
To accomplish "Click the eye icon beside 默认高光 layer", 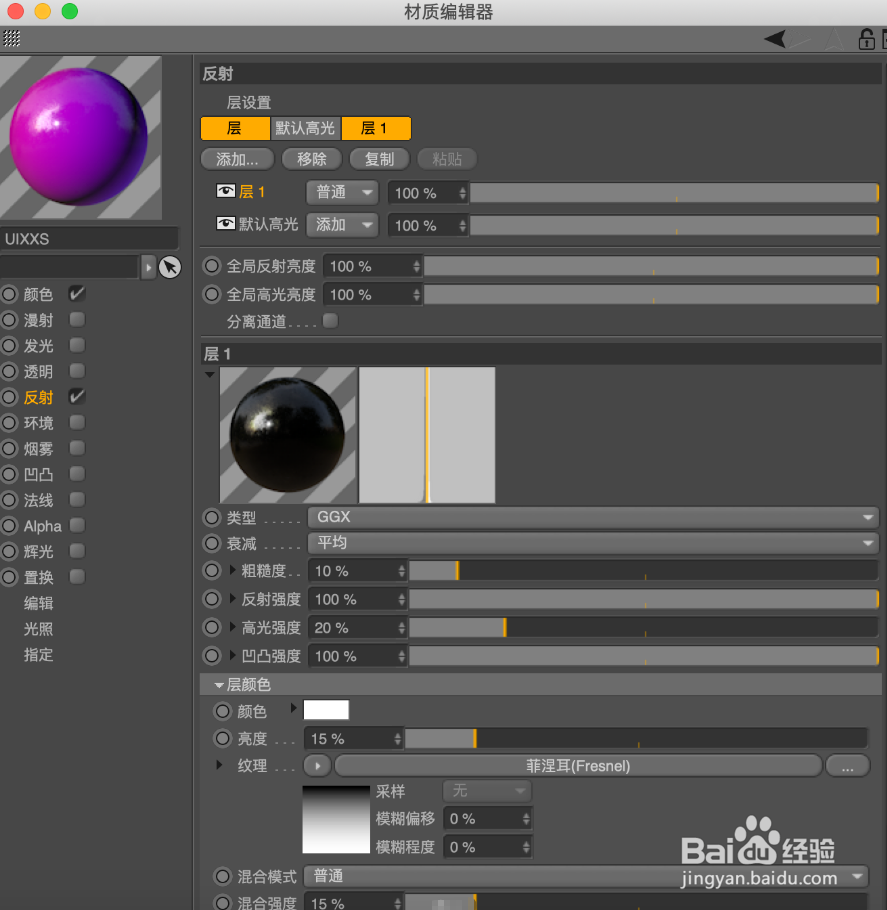I will (226, 225).
